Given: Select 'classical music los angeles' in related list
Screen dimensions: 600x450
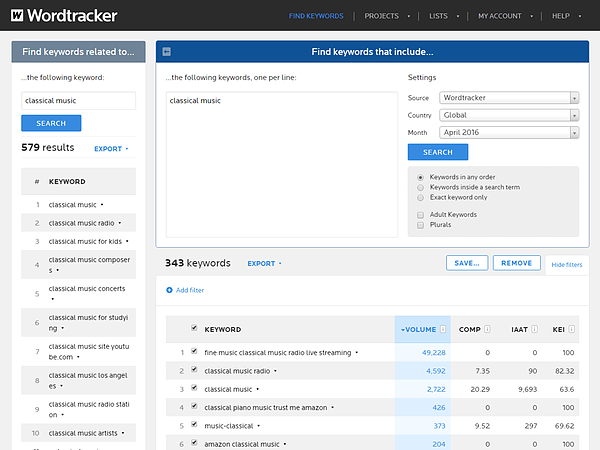Looking at the screenshot, I should (x=88, y=380).
